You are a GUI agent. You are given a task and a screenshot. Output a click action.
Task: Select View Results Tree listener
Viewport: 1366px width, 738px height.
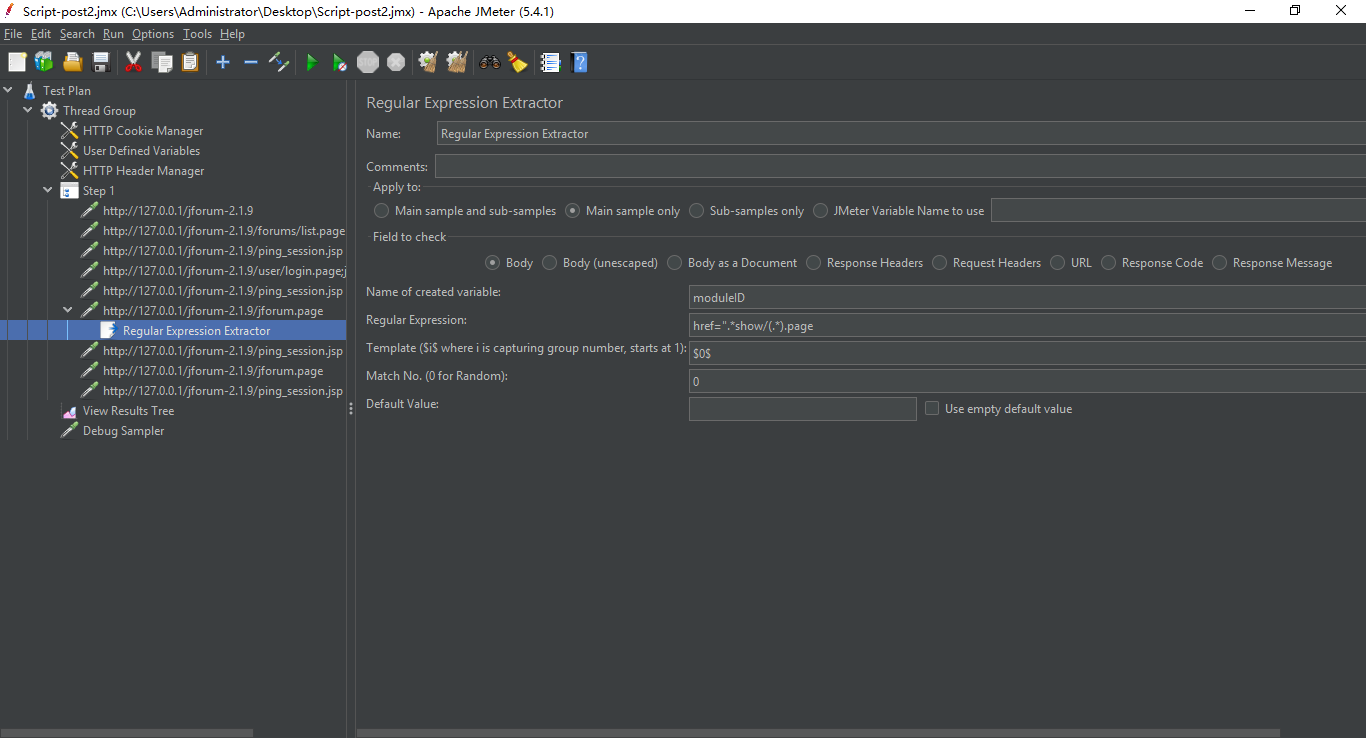pos(128,411)
